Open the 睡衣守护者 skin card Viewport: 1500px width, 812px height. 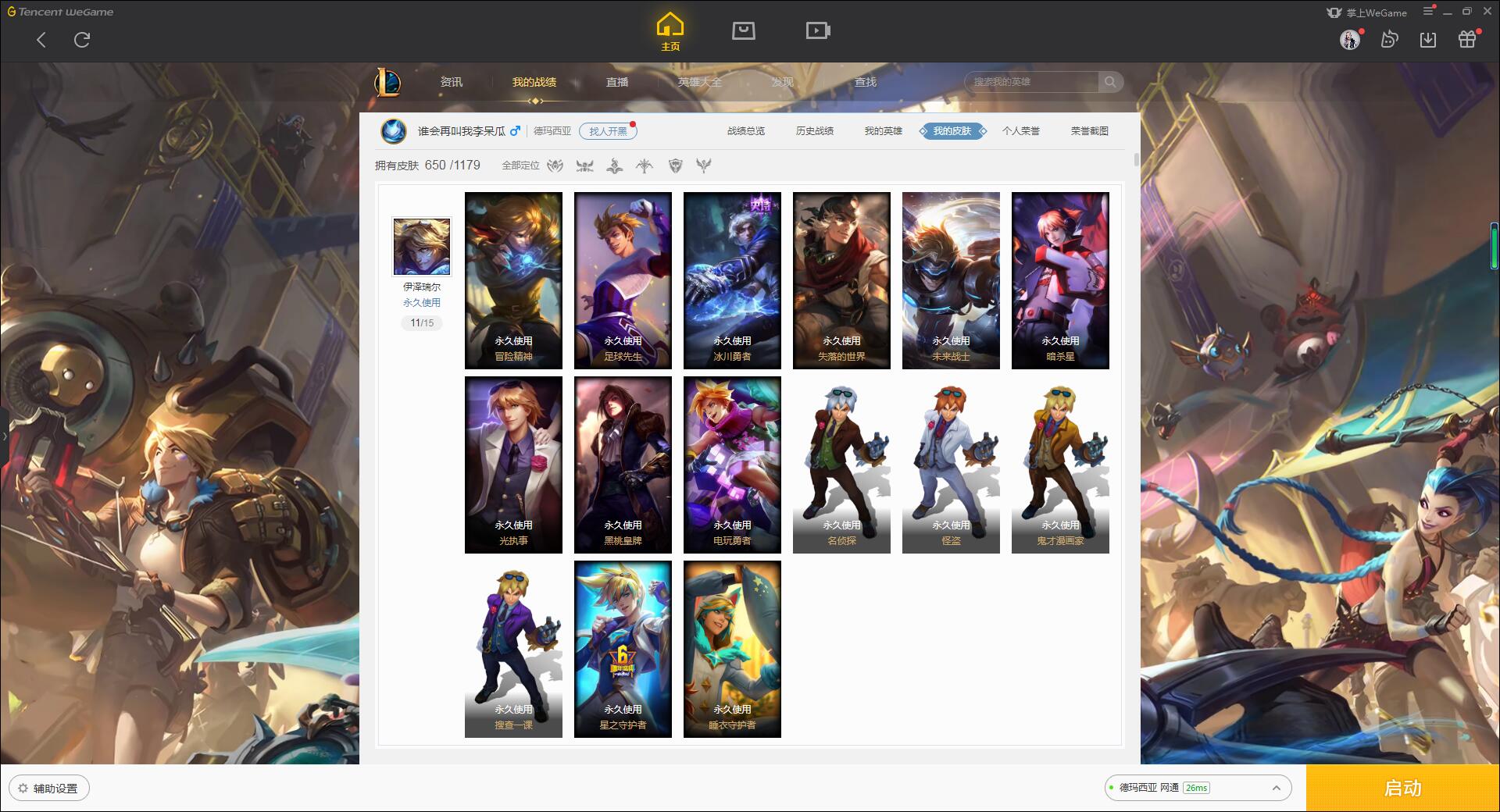[732, 650]
